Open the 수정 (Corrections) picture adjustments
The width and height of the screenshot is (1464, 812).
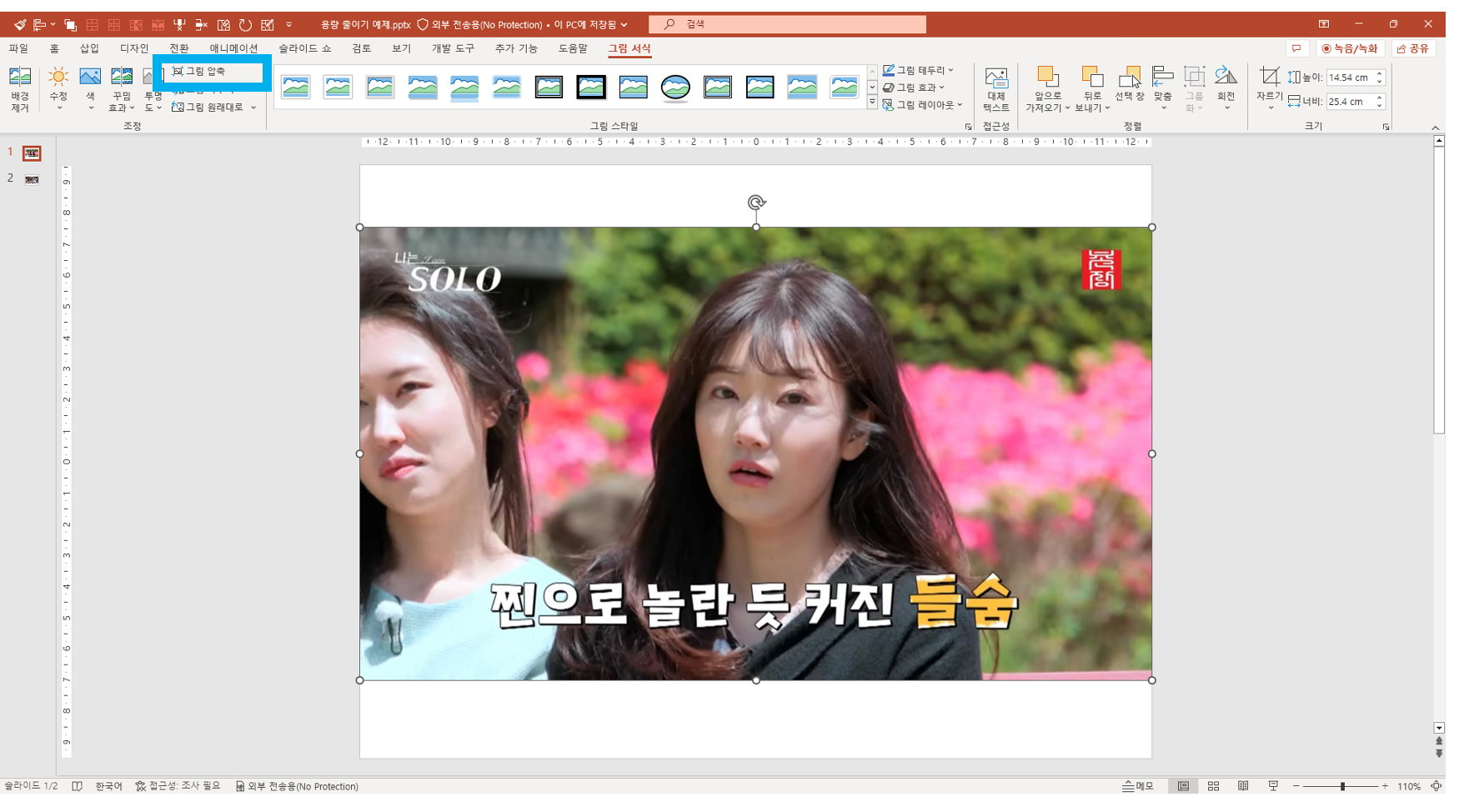[x=58, y=89]
